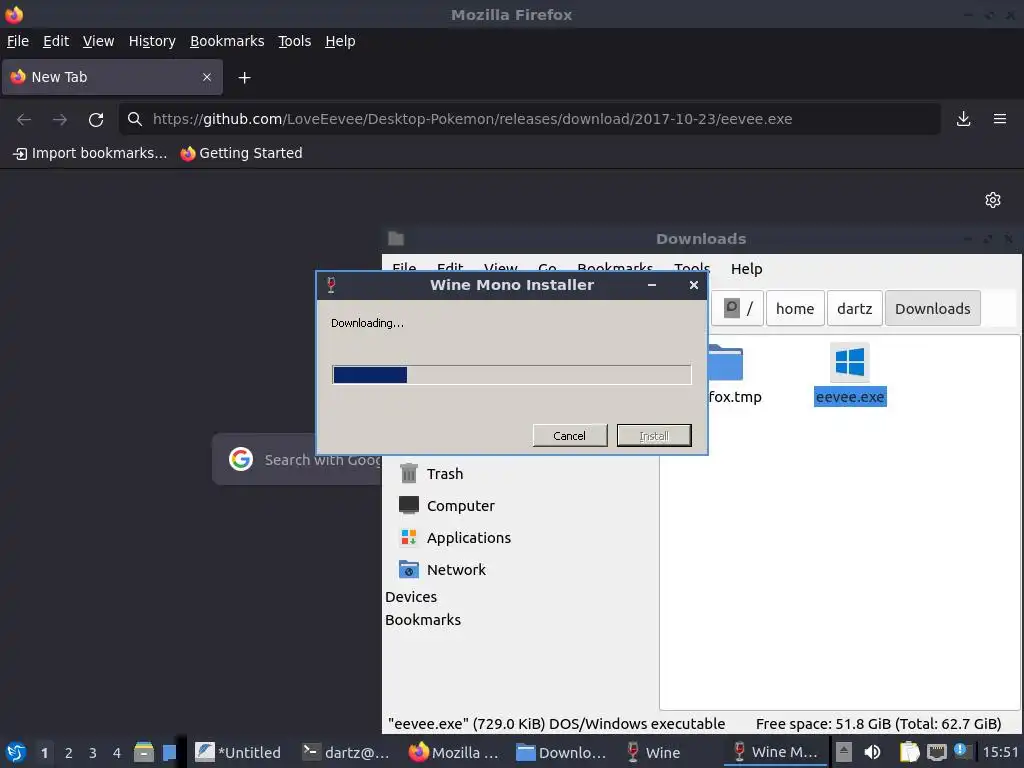Click the search magnifier icon in URL bar
The image size is (1024, 768).
click(135, 119)
